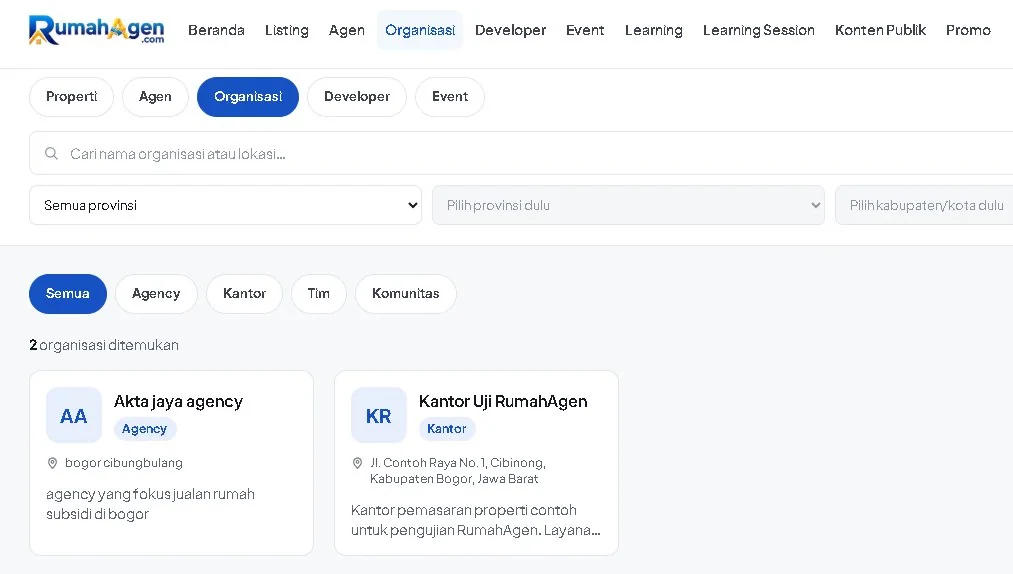
Task: Open the Konten Publik menu item
Action: tap(880, 30)
